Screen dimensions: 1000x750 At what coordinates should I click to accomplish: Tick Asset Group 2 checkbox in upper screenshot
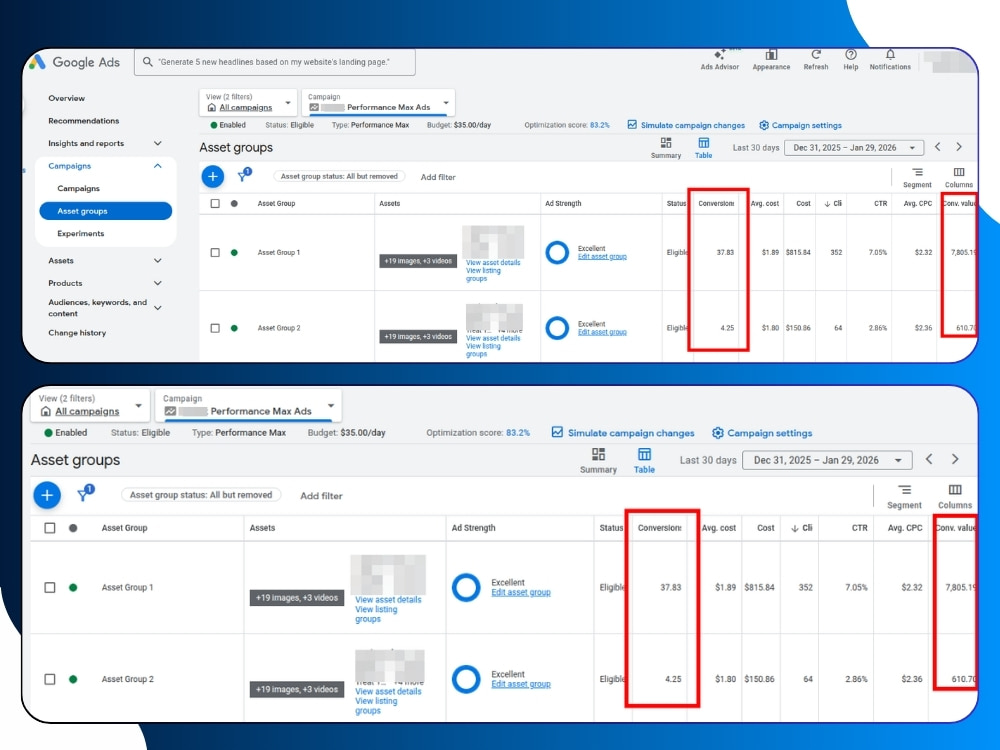215,328
